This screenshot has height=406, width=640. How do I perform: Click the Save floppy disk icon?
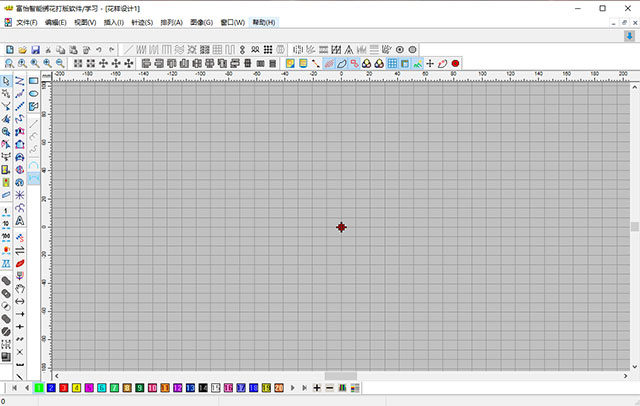tap(35, 49)
